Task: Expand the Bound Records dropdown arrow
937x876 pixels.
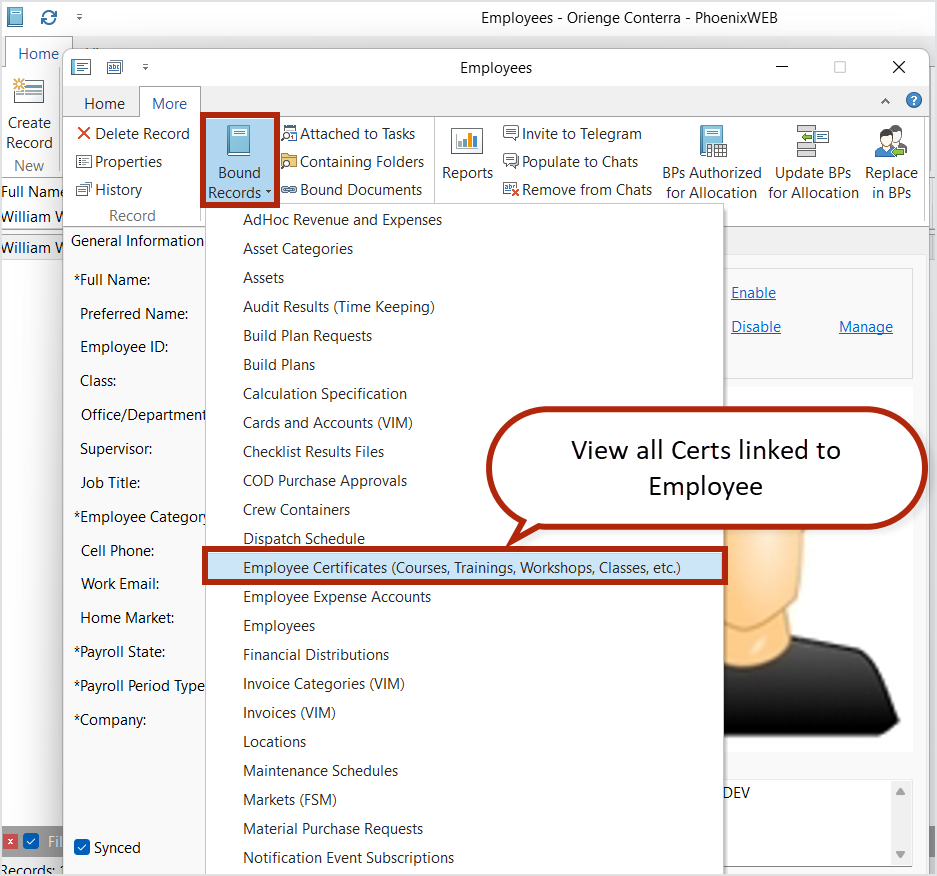Action: (x=268, y=192)
